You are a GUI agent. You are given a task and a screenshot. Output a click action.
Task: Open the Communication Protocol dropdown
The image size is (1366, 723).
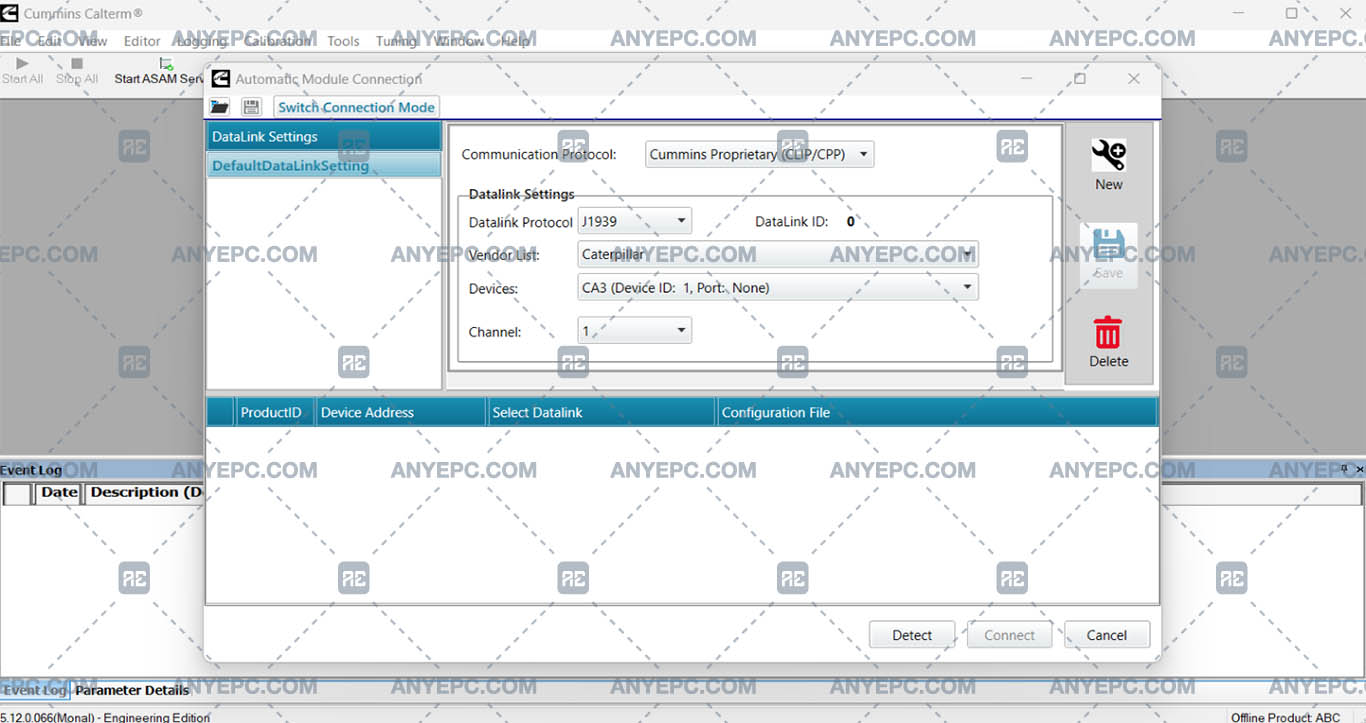(x=759, y=154)
